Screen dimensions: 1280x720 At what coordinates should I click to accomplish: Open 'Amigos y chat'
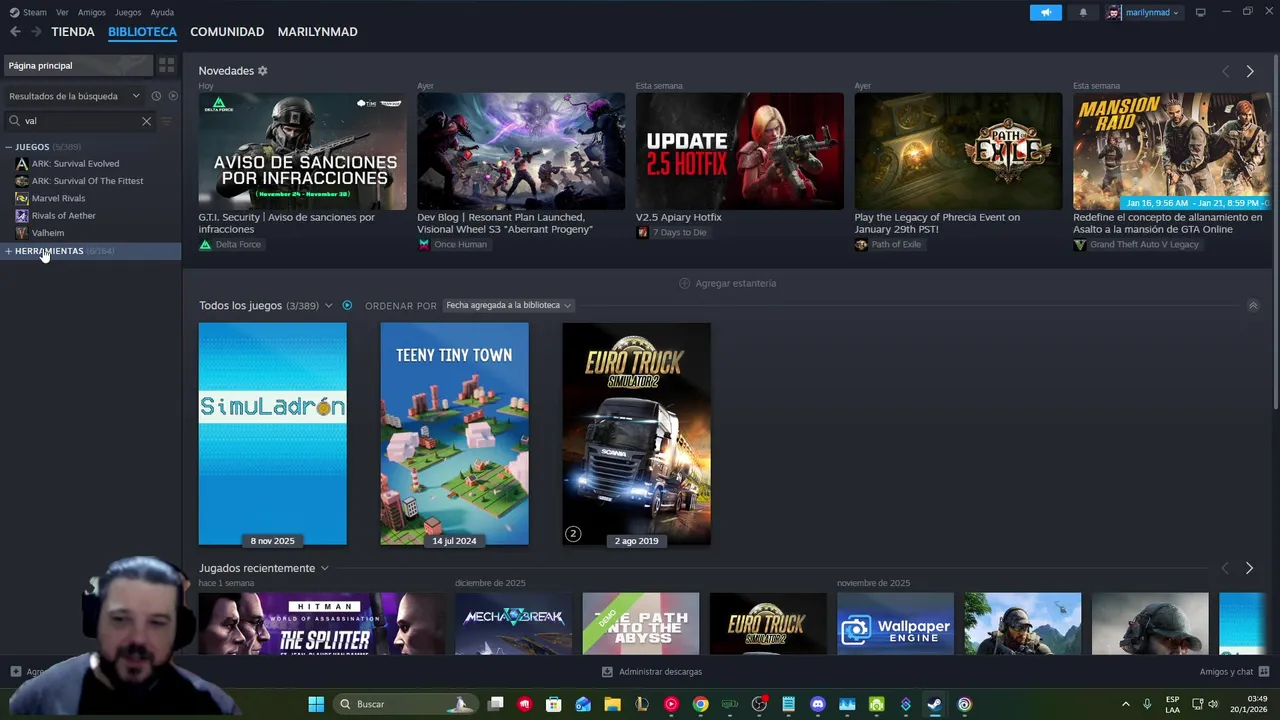point(1234,672)
